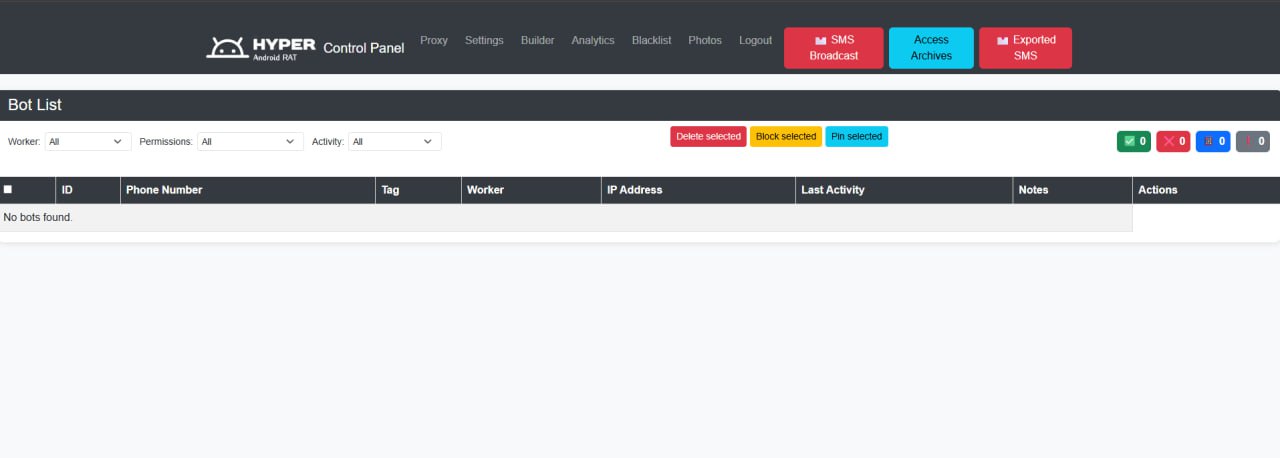Go to the Settings menu item
Image resolution: width=1280 pixels, height=458 pixels.
(x=484, y=41)
